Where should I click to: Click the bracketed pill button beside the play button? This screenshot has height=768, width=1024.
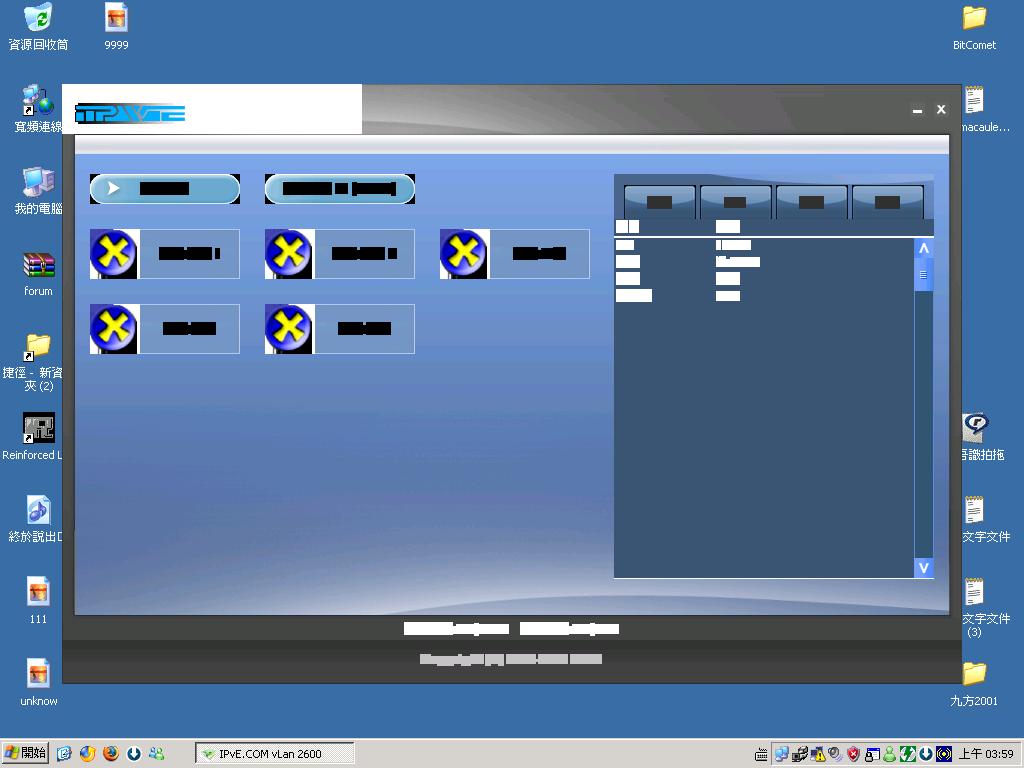click(340, 189)
